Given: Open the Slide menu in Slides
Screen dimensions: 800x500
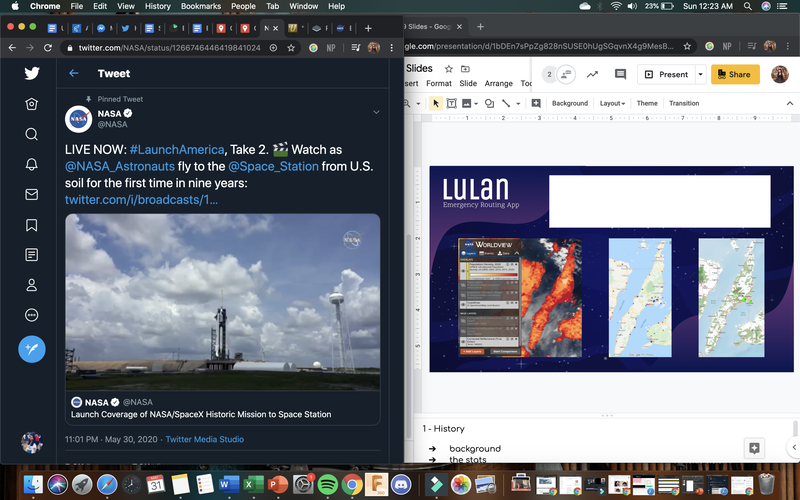Looking at the screenshot, I should point(468,83).
